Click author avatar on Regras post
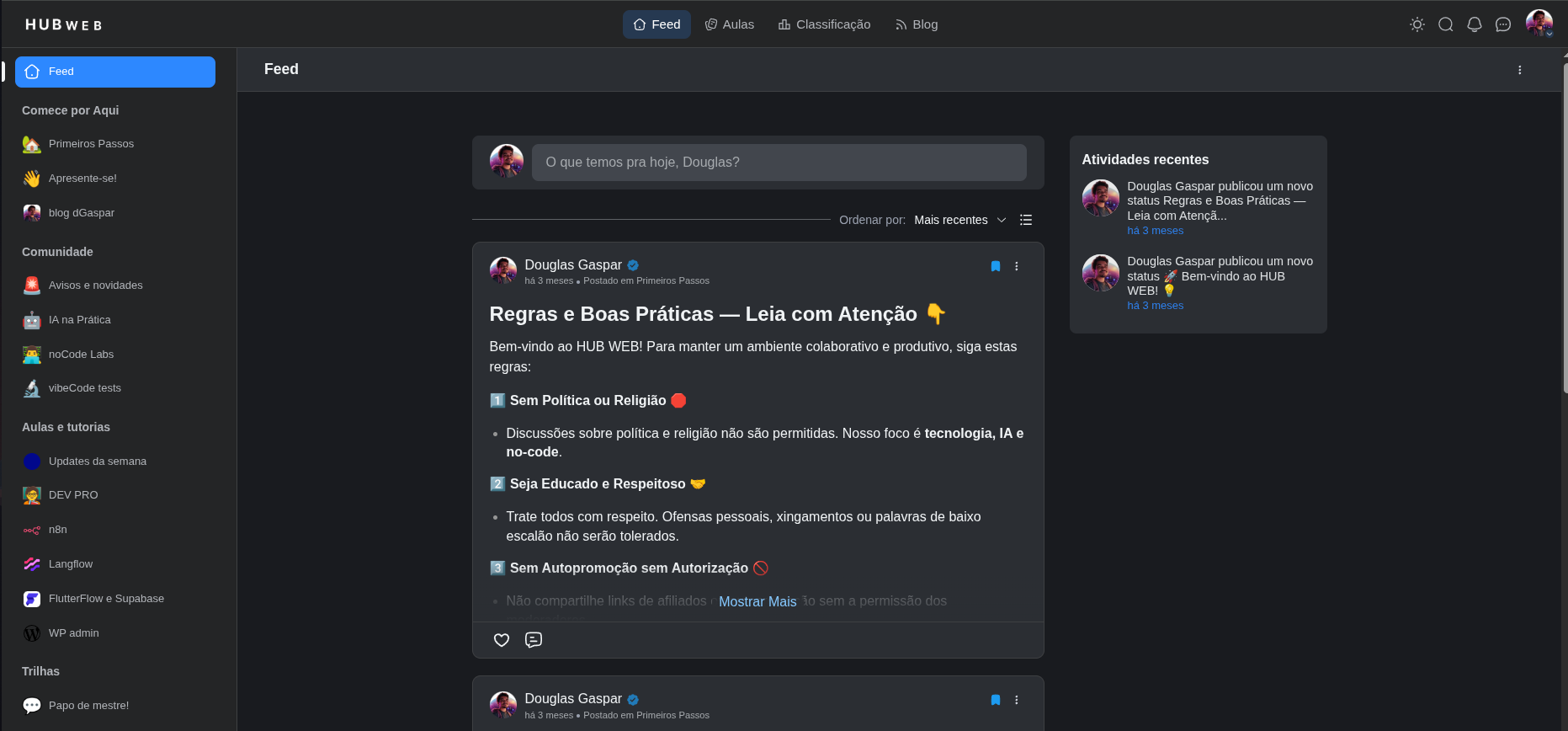1568x731 pixels. click(503, 271)
